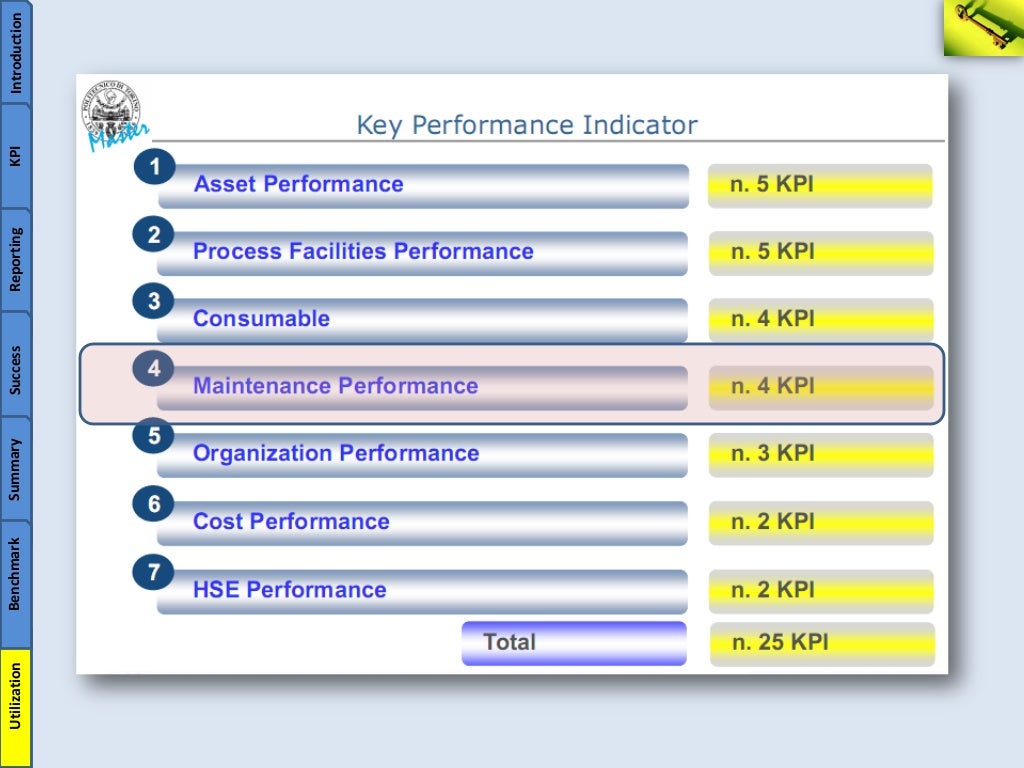Open the Benchmark side tab
The image size is (1024, 768).
(16, 584)
